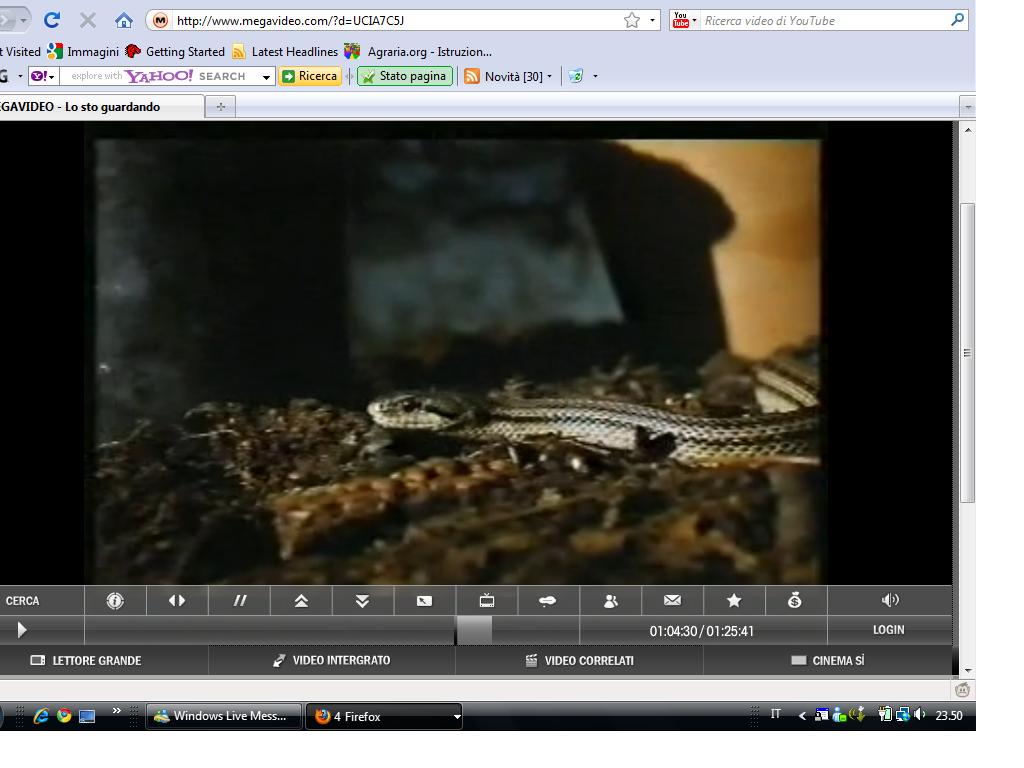1024x768 pixels.
Task: Click VIDEO CORRELATI button
Action: (x=580, y=661)
